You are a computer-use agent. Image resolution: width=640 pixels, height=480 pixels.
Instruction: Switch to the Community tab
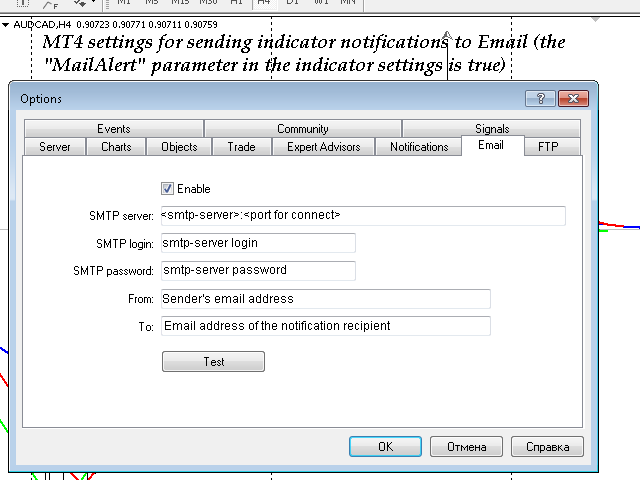point(302,129)
